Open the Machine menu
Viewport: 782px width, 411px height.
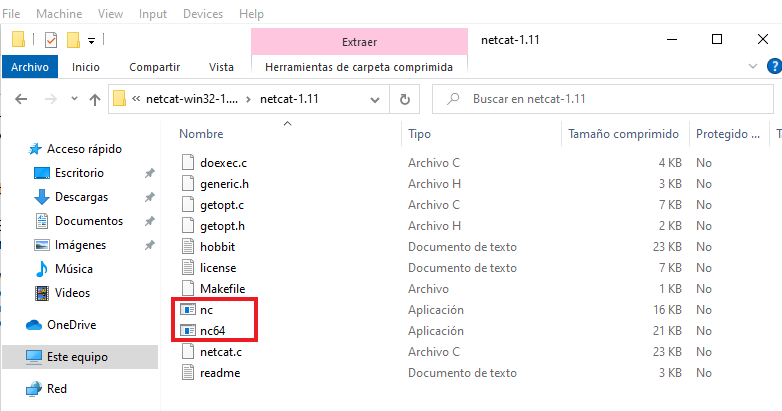pyautogui.click(x=59, y=13)
